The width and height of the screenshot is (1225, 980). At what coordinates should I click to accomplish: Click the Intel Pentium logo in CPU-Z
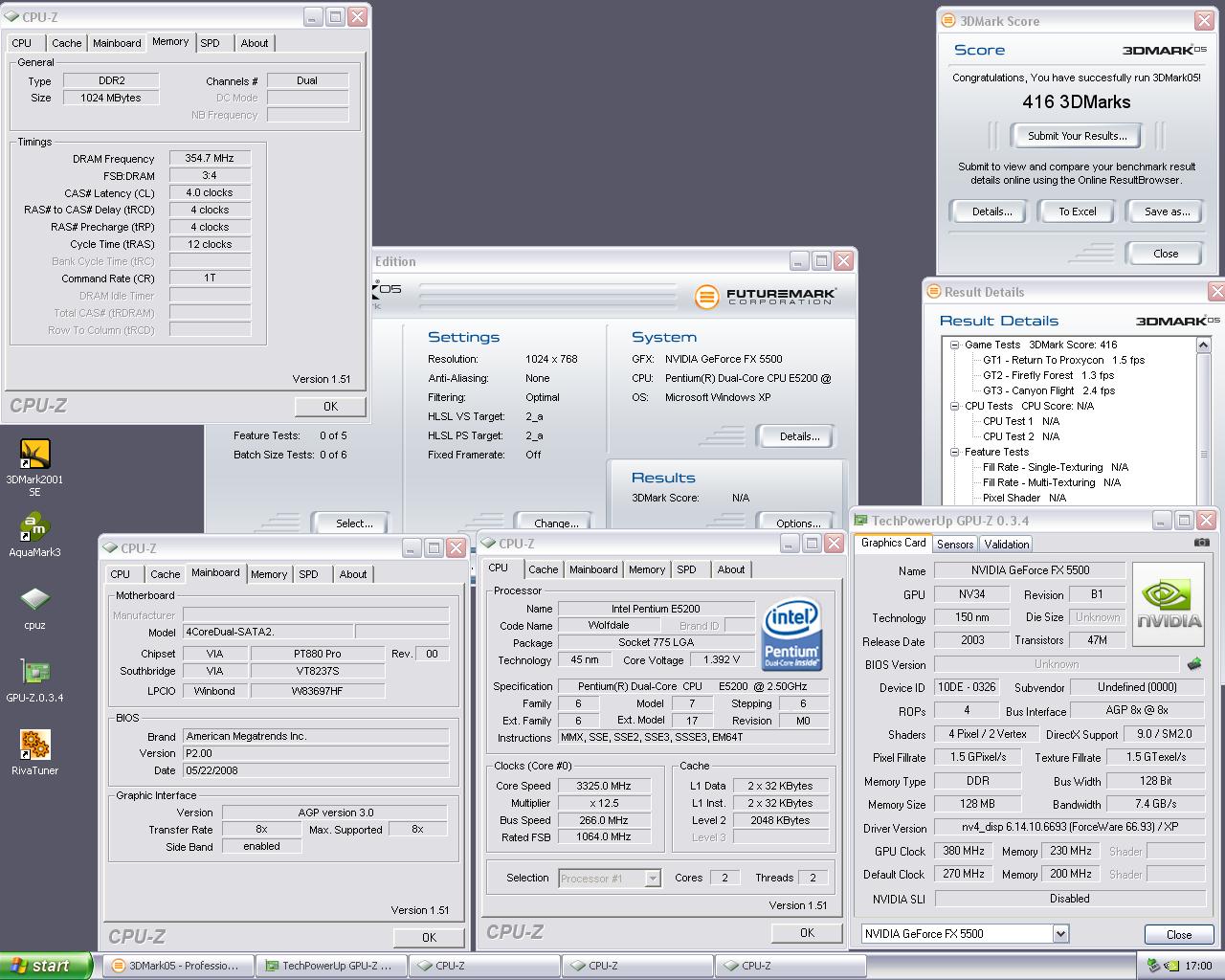click(791, 635)
